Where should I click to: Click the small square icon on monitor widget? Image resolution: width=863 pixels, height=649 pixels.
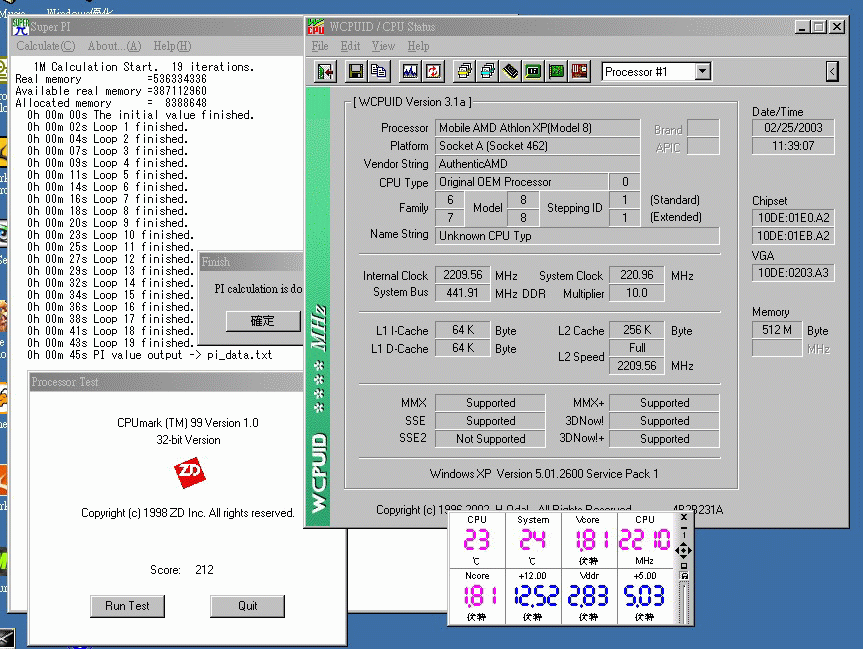click(x=684, y=566)
